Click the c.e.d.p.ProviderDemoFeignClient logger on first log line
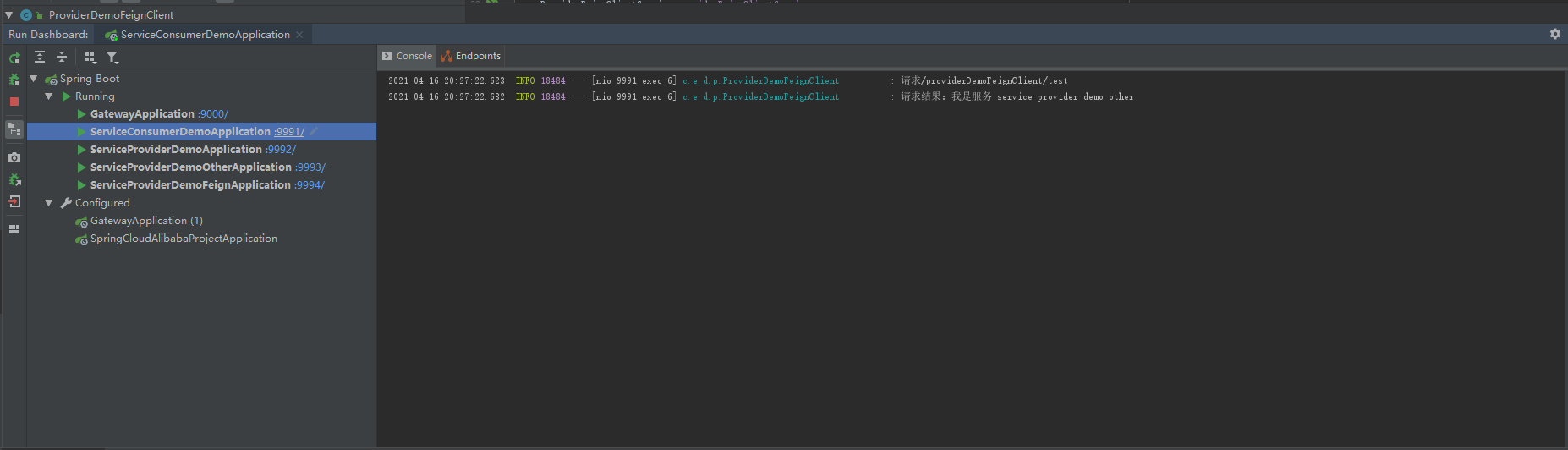 coord(761,81)
